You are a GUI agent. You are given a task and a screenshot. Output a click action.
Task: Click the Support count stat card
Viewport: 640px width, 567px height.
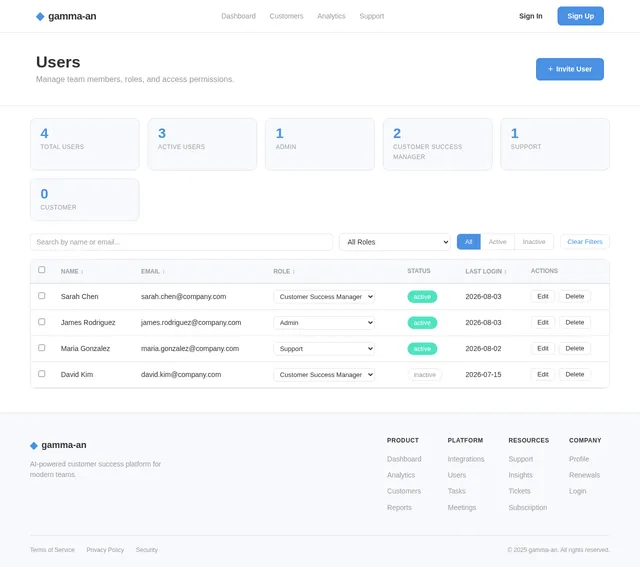[x=555, y=144]
